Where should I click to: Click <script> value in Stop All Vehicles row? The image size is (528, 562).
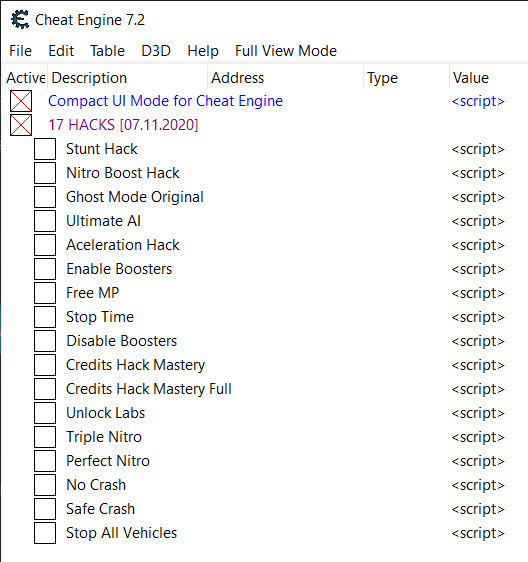pos(478,534)
